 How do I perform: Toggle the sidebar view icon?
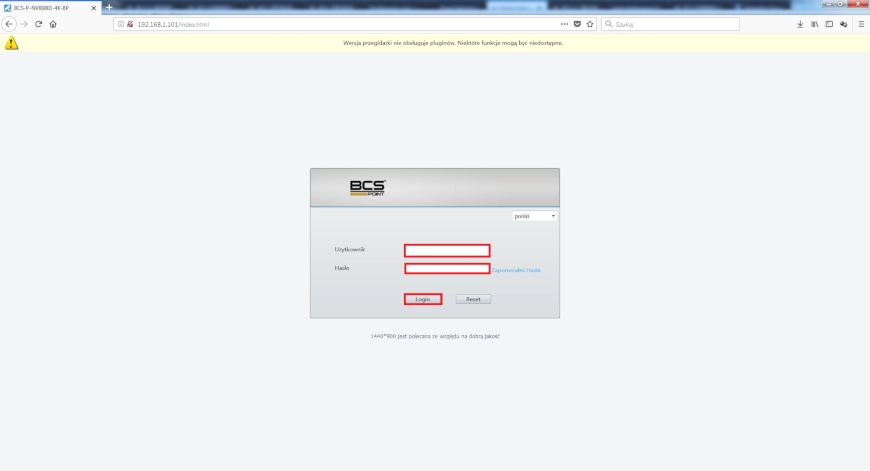(829, 24)
